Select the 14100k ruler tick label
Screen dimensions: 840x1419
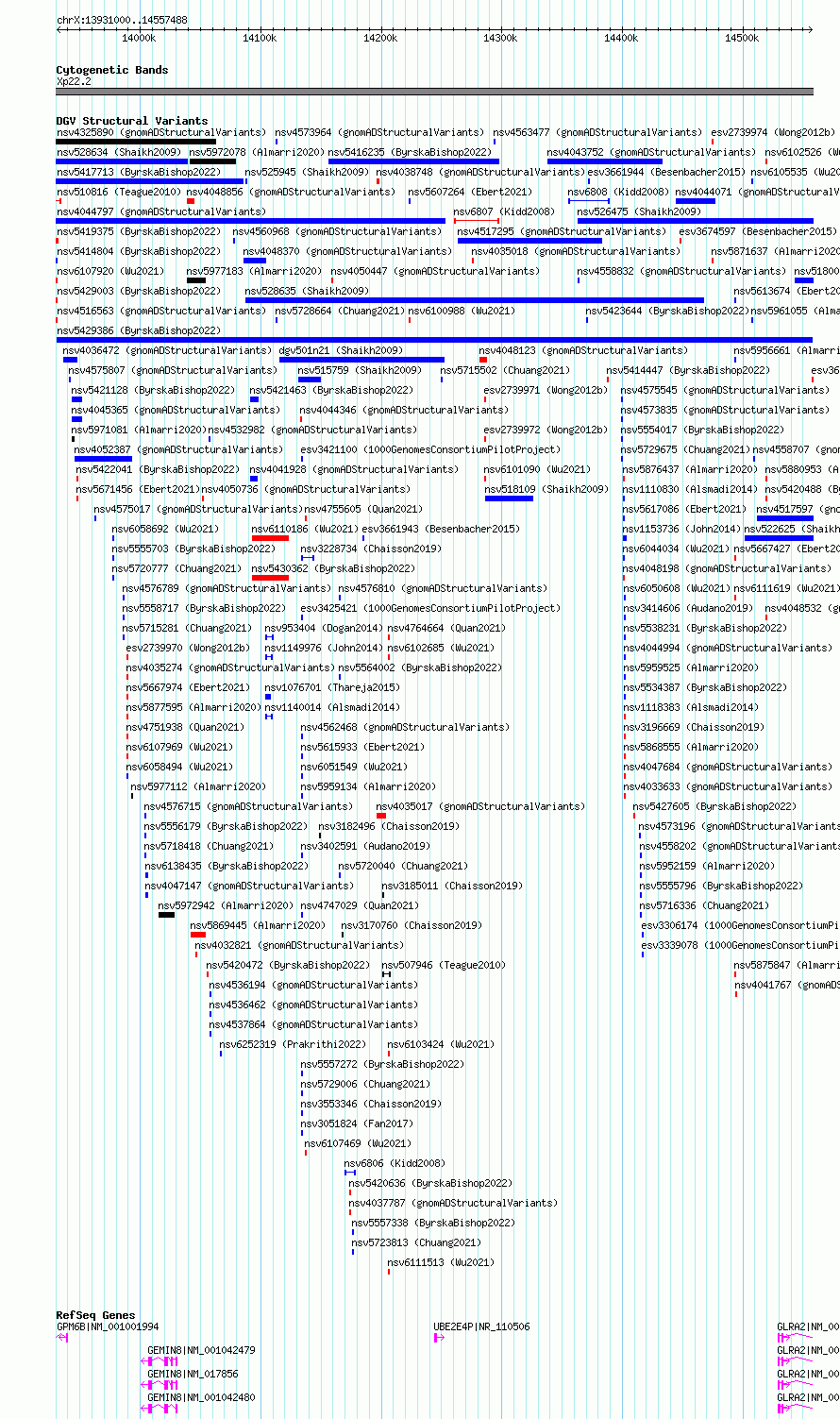click(x=260, y=38)
